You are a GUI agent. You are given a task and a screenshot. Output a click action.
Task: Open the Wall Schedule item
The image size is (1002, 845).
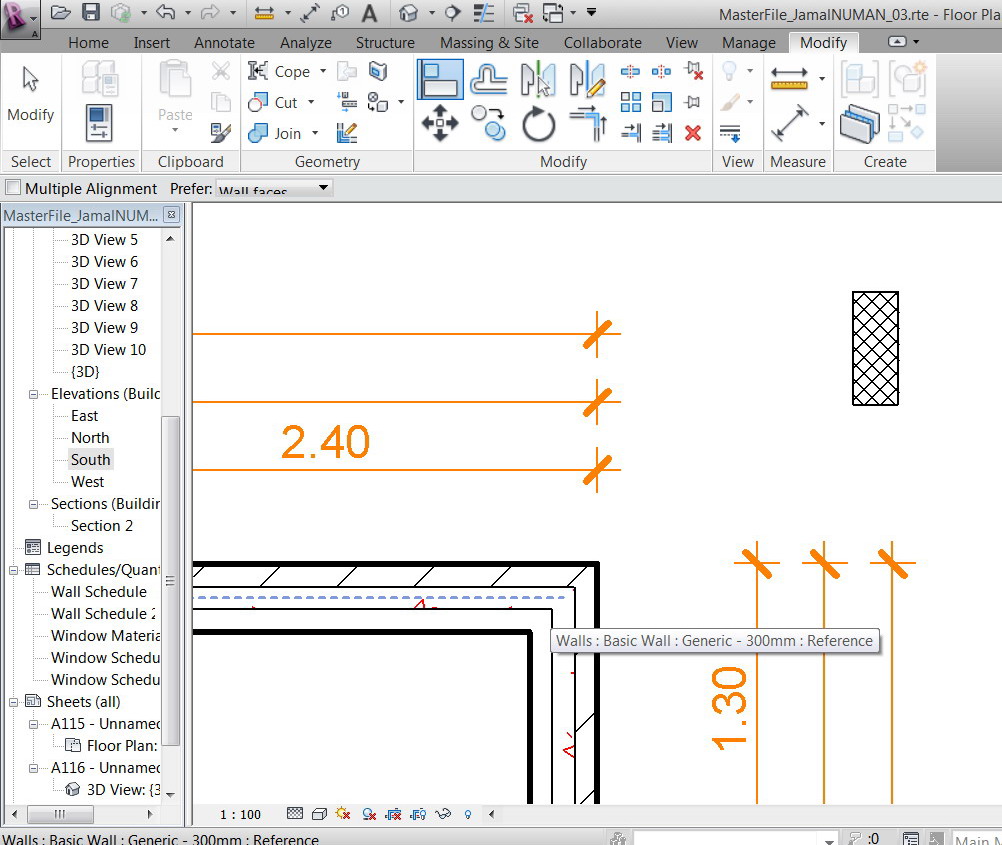pos(99,592)
